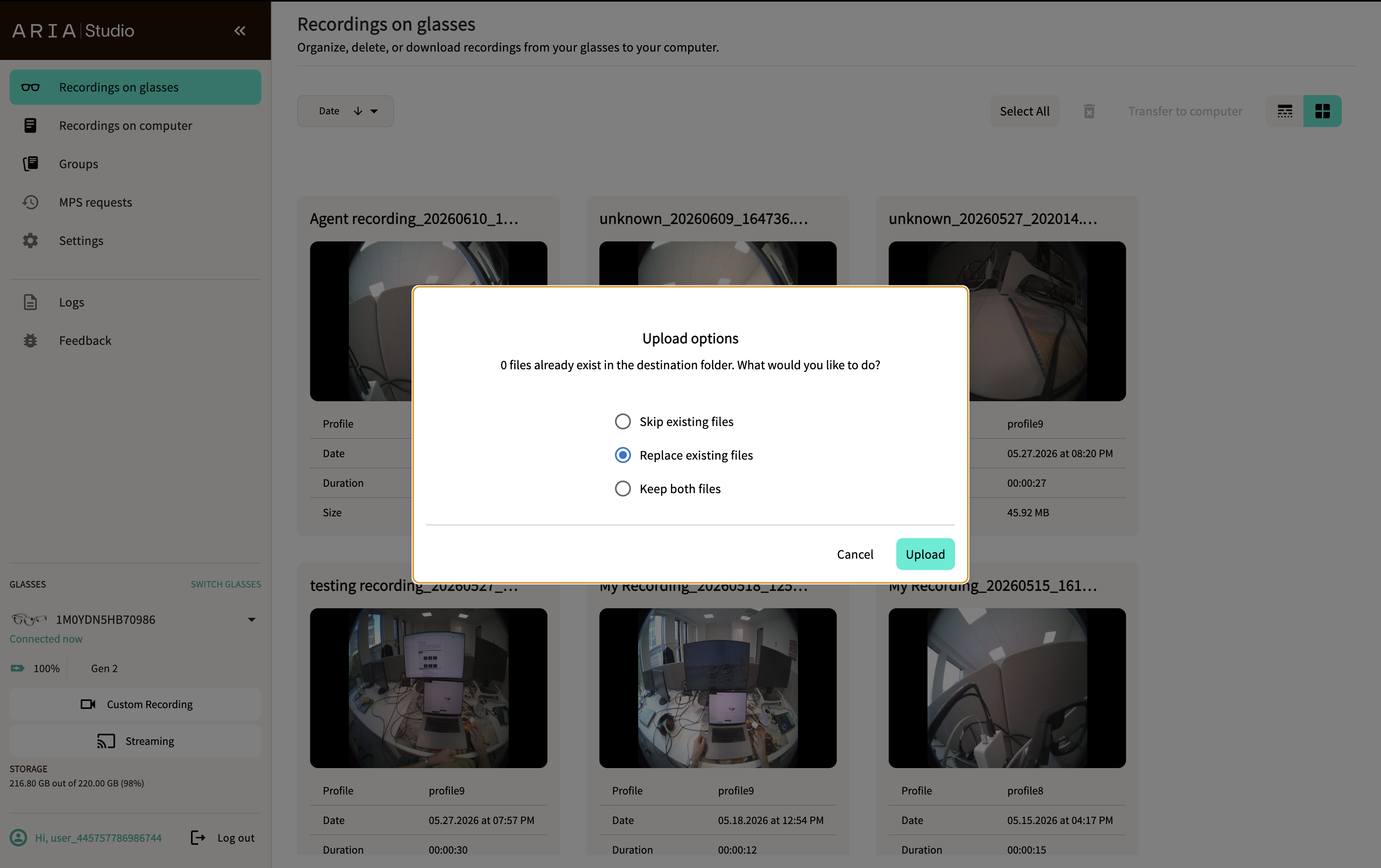Select Skip existing files radio option
Image resolution: width=1381 pixels, height=868 pixels.
click(623, 422)
